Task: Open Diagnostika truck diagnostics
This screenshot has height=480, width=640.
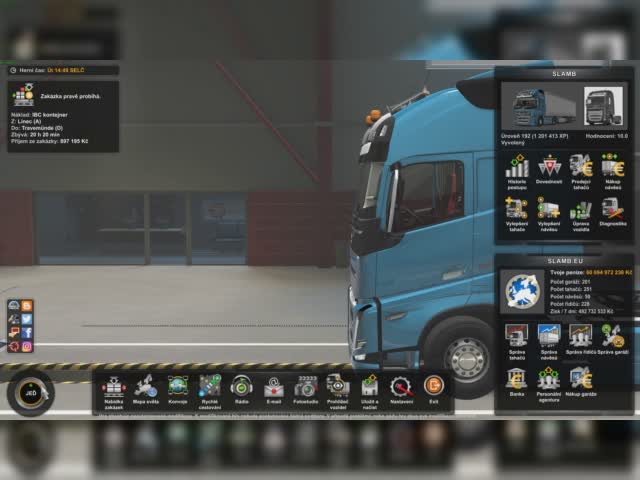Action: [613, 212]
